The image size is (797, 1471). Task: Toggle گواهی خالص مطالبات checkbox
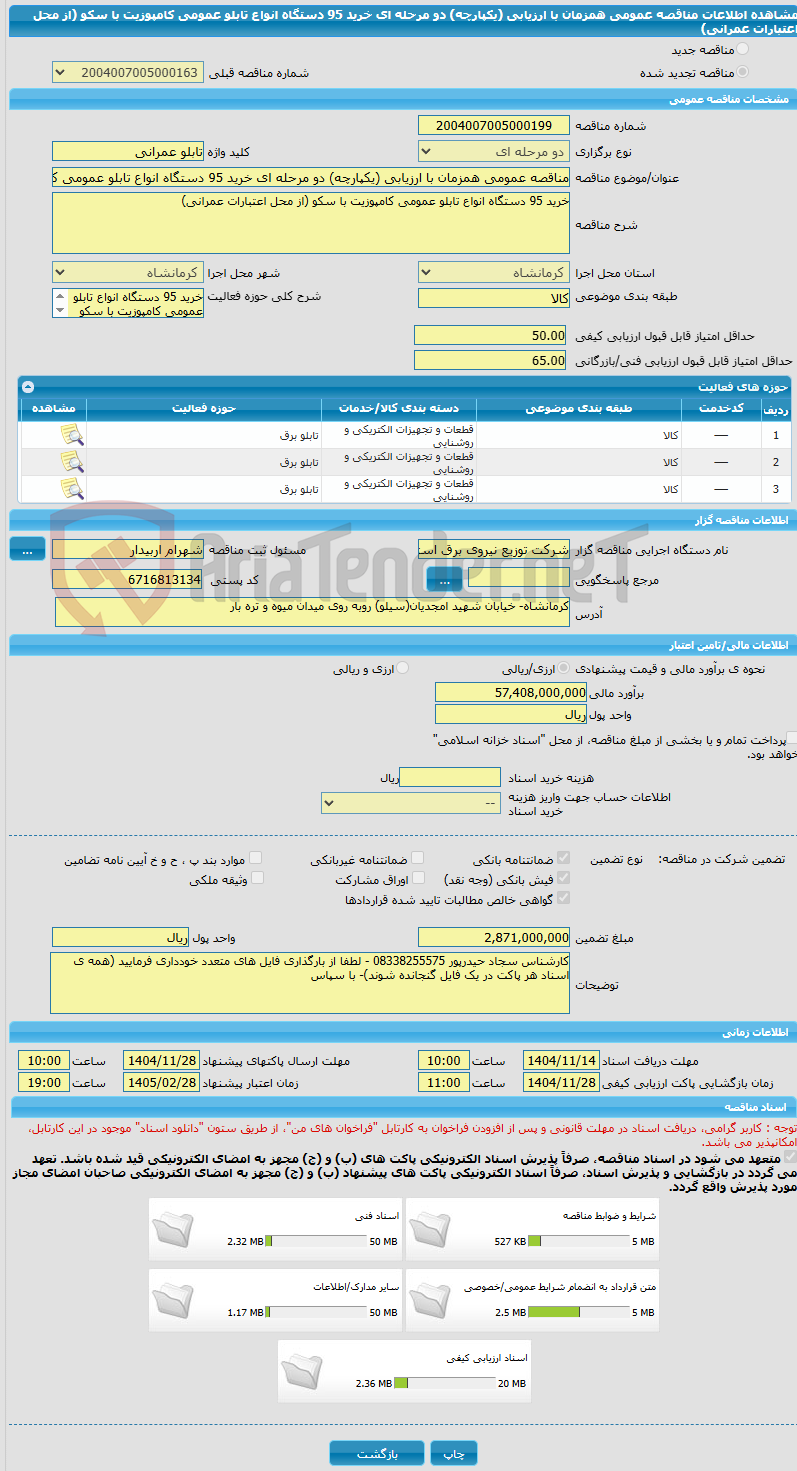(x=564, y=898)
